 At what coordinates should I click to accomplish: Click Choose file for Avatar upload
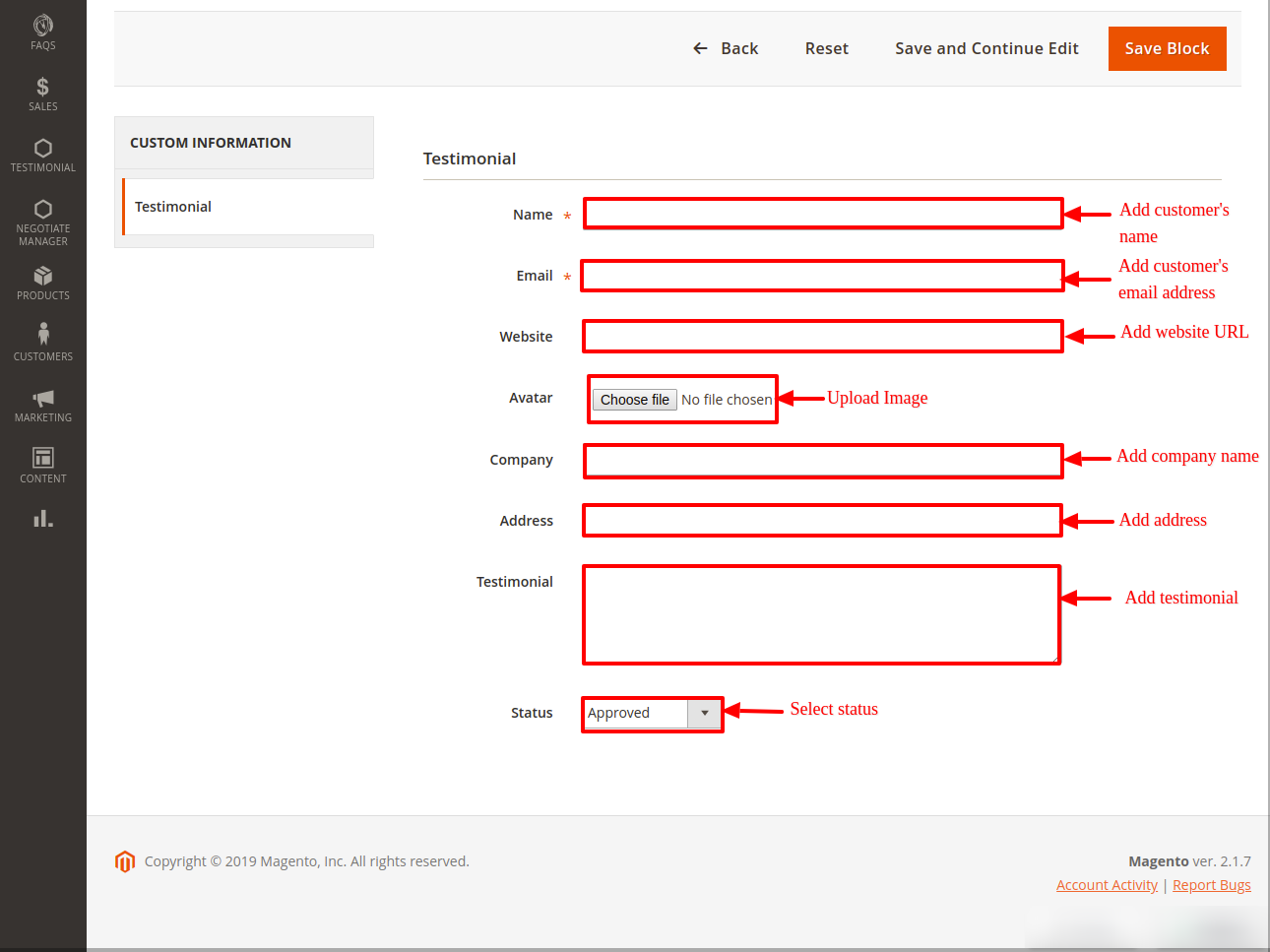pos(634,400)
